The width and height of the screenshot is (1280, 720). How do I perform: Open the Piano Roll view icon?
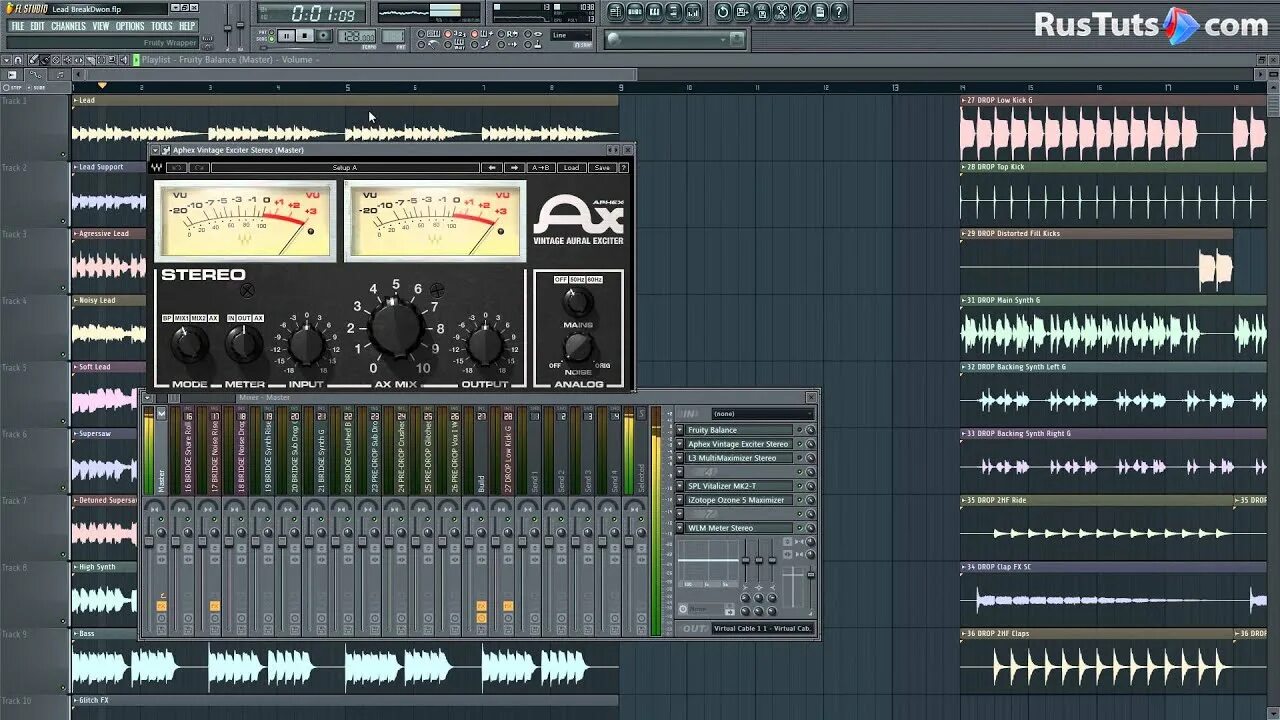[654, 12]
